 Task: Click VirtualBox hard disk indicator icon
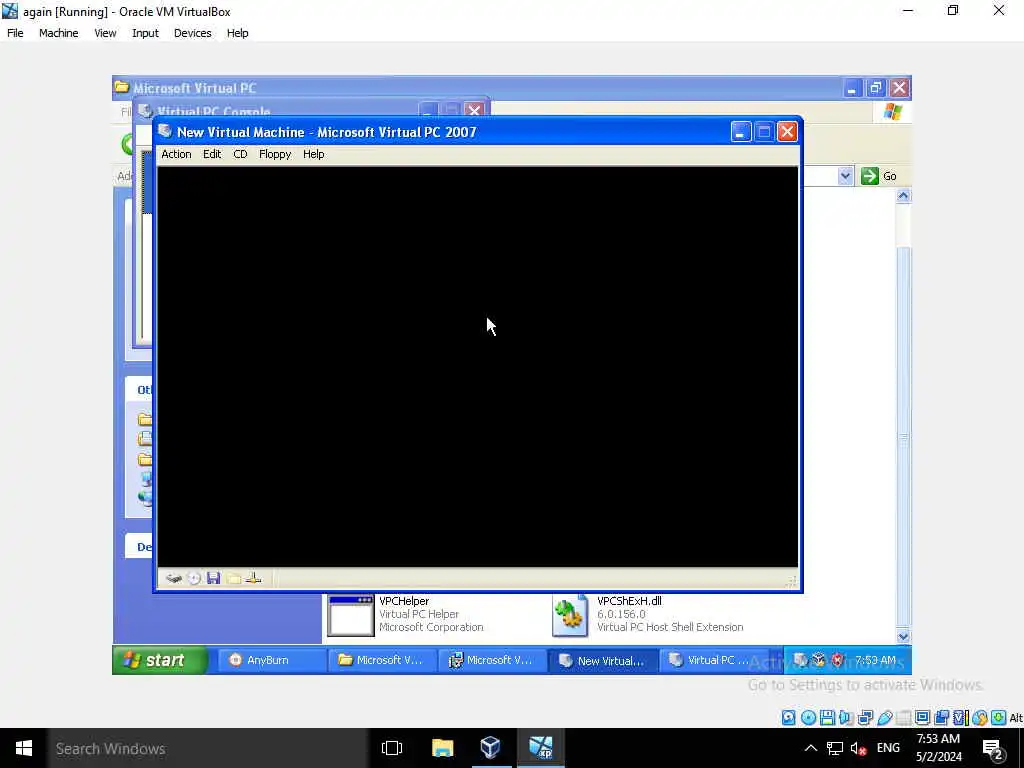(789, 718)
